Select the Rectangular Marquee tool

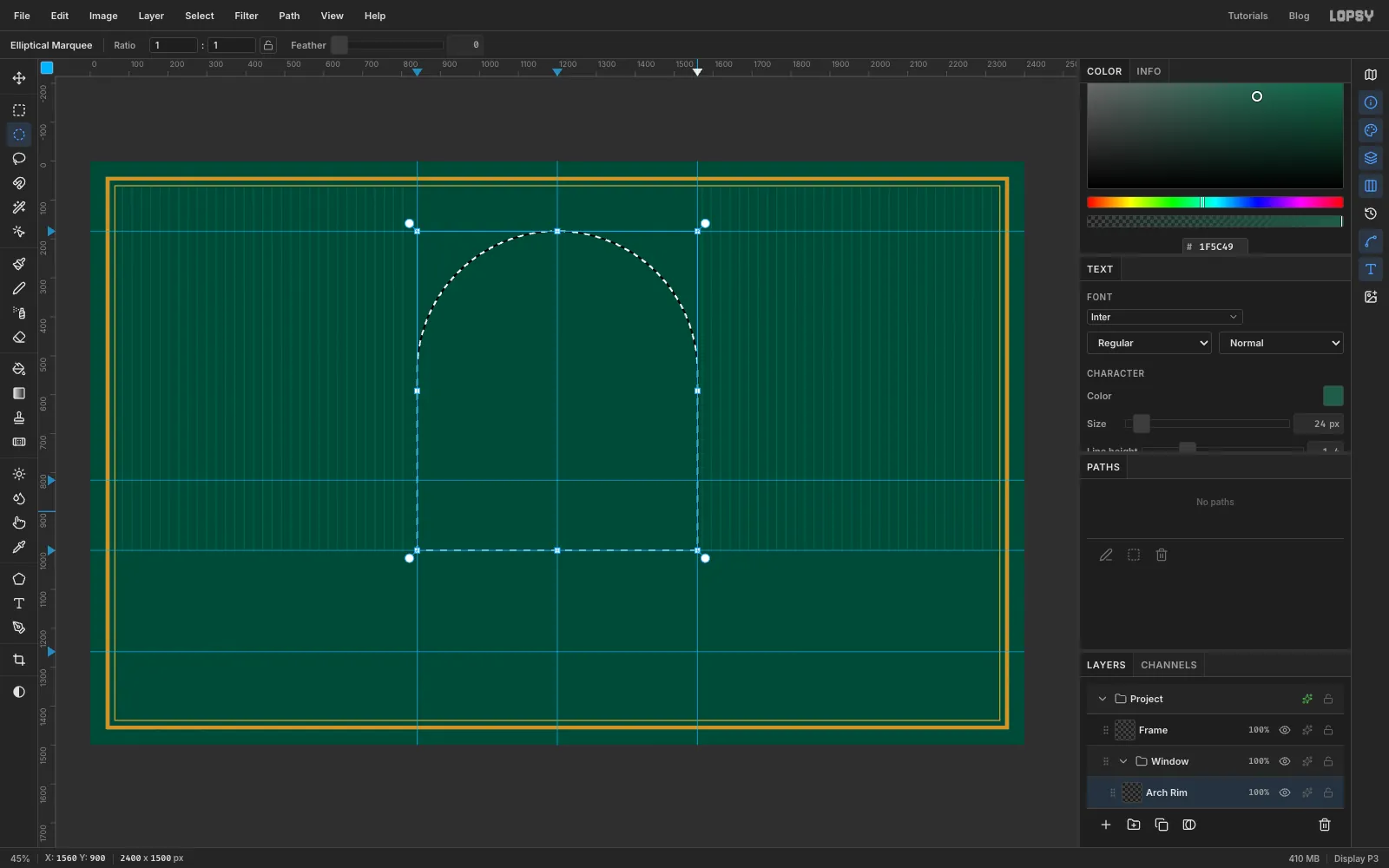pos(19,110)
